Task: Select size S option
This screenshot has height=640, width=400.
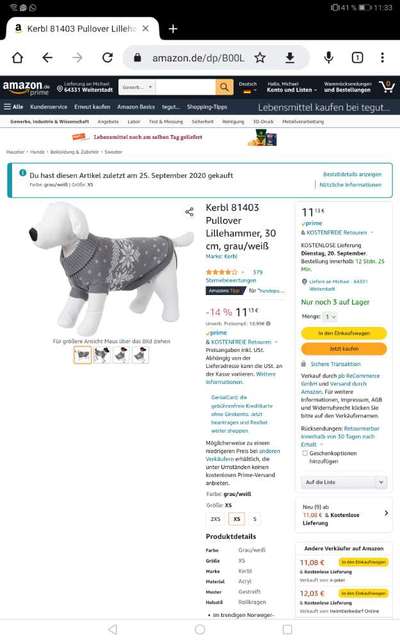Action: click(x=255, y=519)
